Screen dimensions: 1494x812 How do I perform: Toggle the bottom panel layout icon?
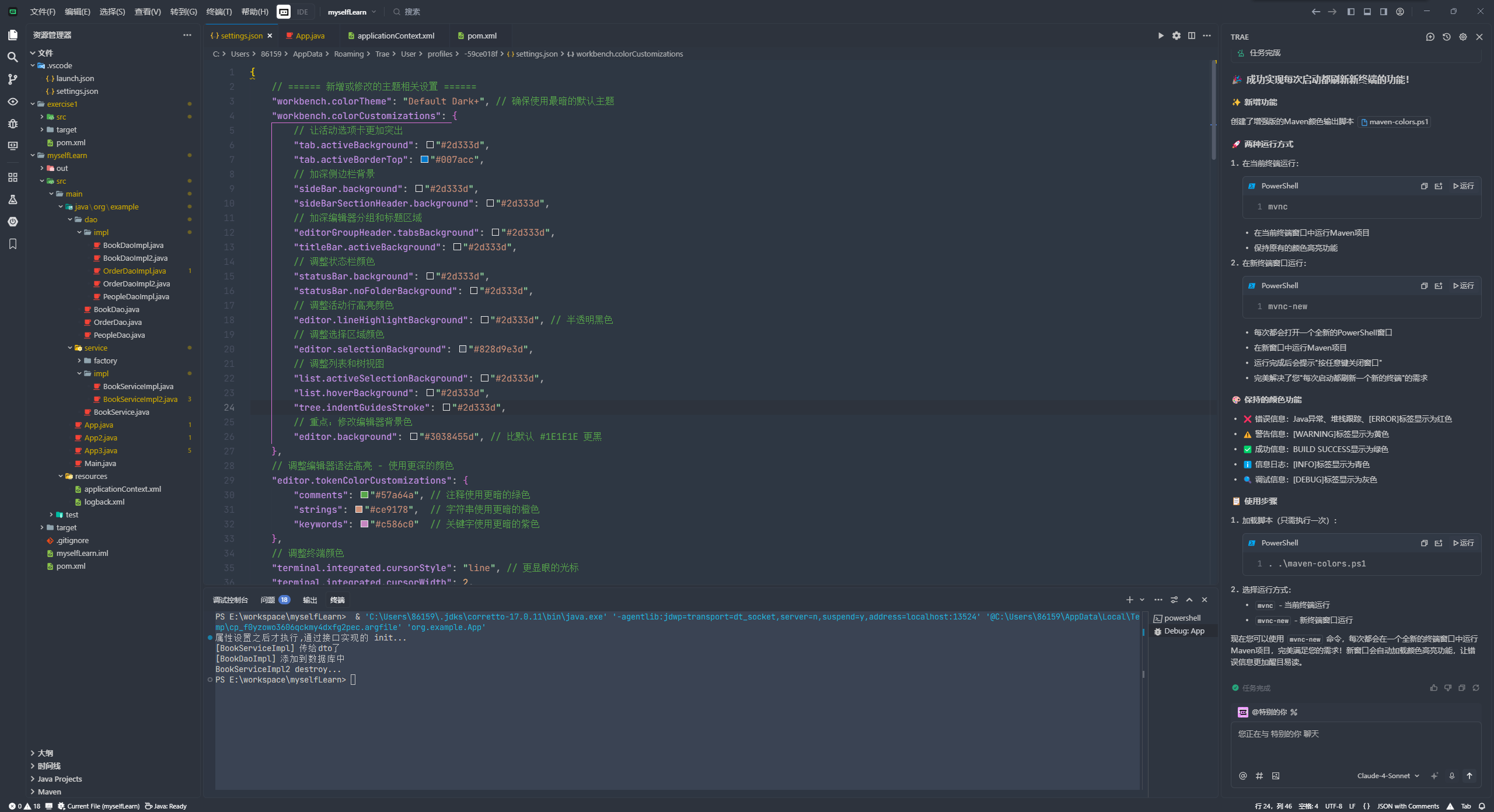pyautogui.click(x=1367, y=12)
